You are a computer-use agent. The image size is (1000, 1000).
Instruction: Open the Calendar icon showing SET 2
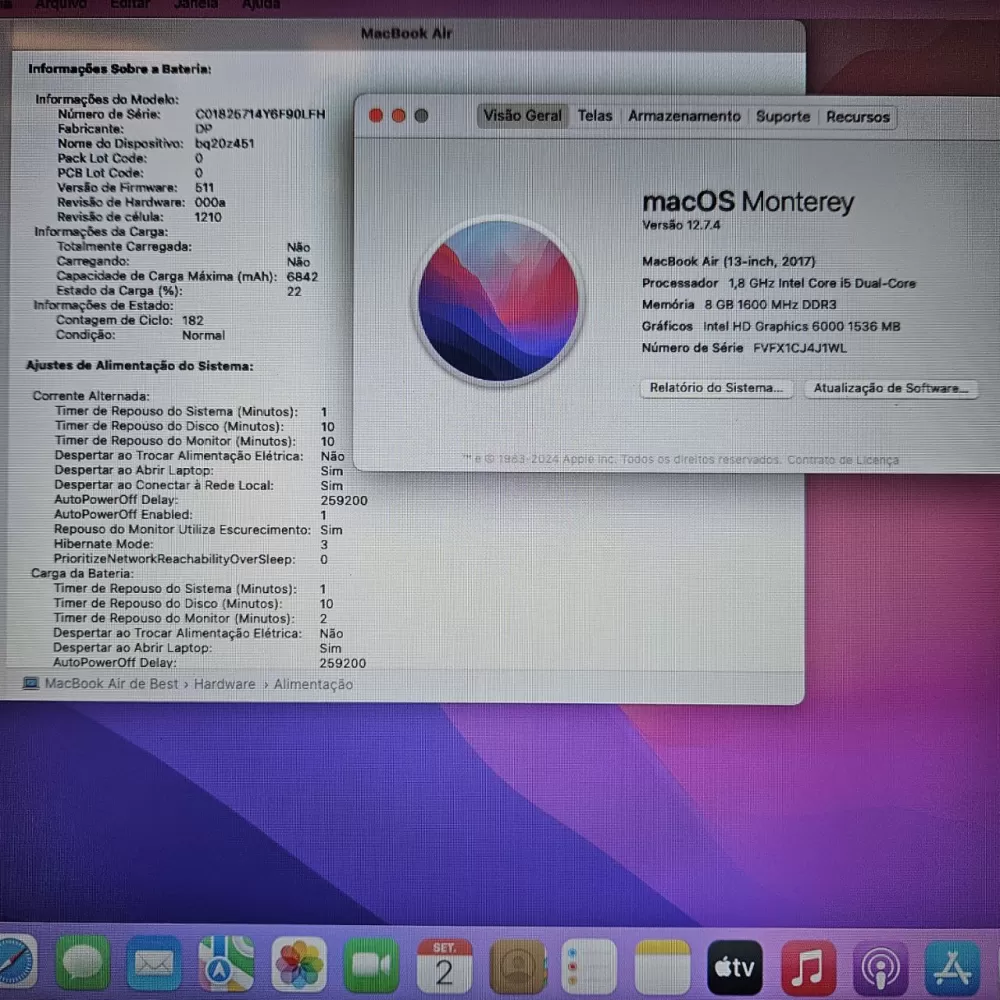point(445,965)
